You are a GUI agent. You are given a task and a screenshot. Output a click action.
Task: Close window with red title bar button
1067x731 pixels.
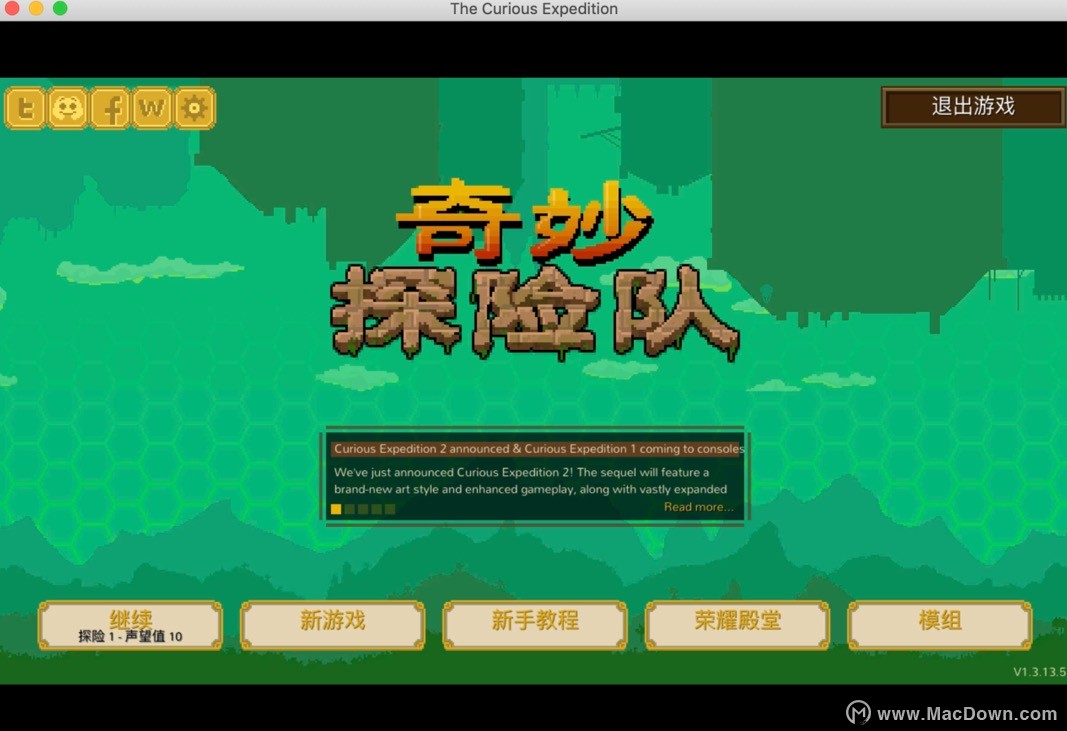[x=12, y=8]
